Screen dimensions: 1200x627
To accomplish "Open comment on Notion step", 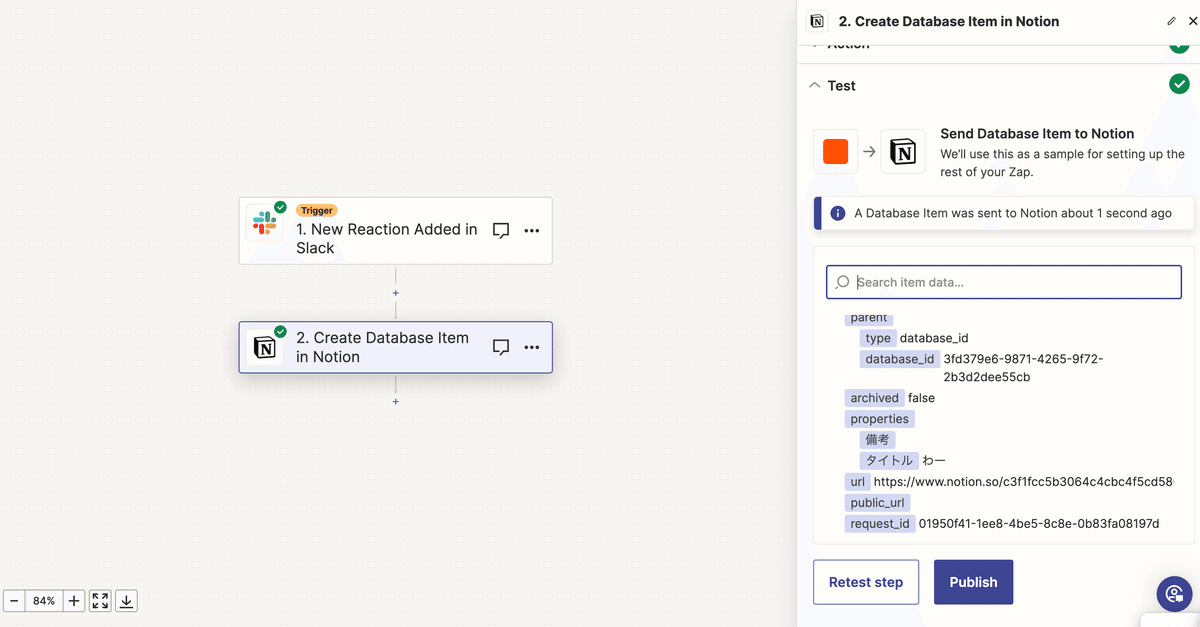I will pyautogui.click(x=501, y=347).
